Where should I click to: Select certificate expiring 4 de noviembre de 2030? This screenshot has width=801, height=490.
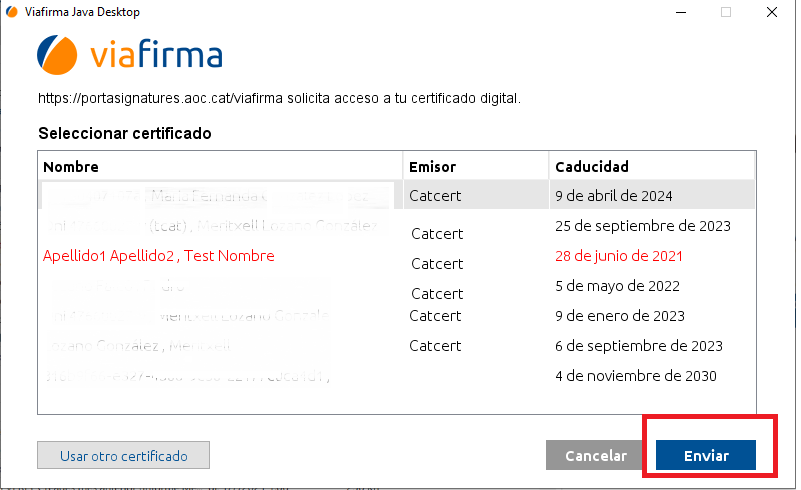pyautogui.click(x=636, y=376)
